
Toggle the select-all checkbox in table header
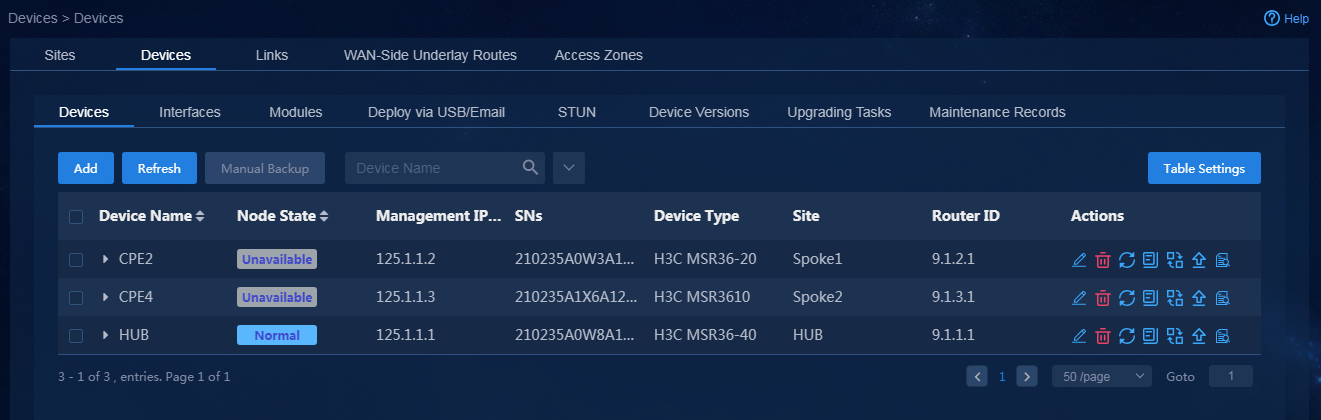coord(76,216)
